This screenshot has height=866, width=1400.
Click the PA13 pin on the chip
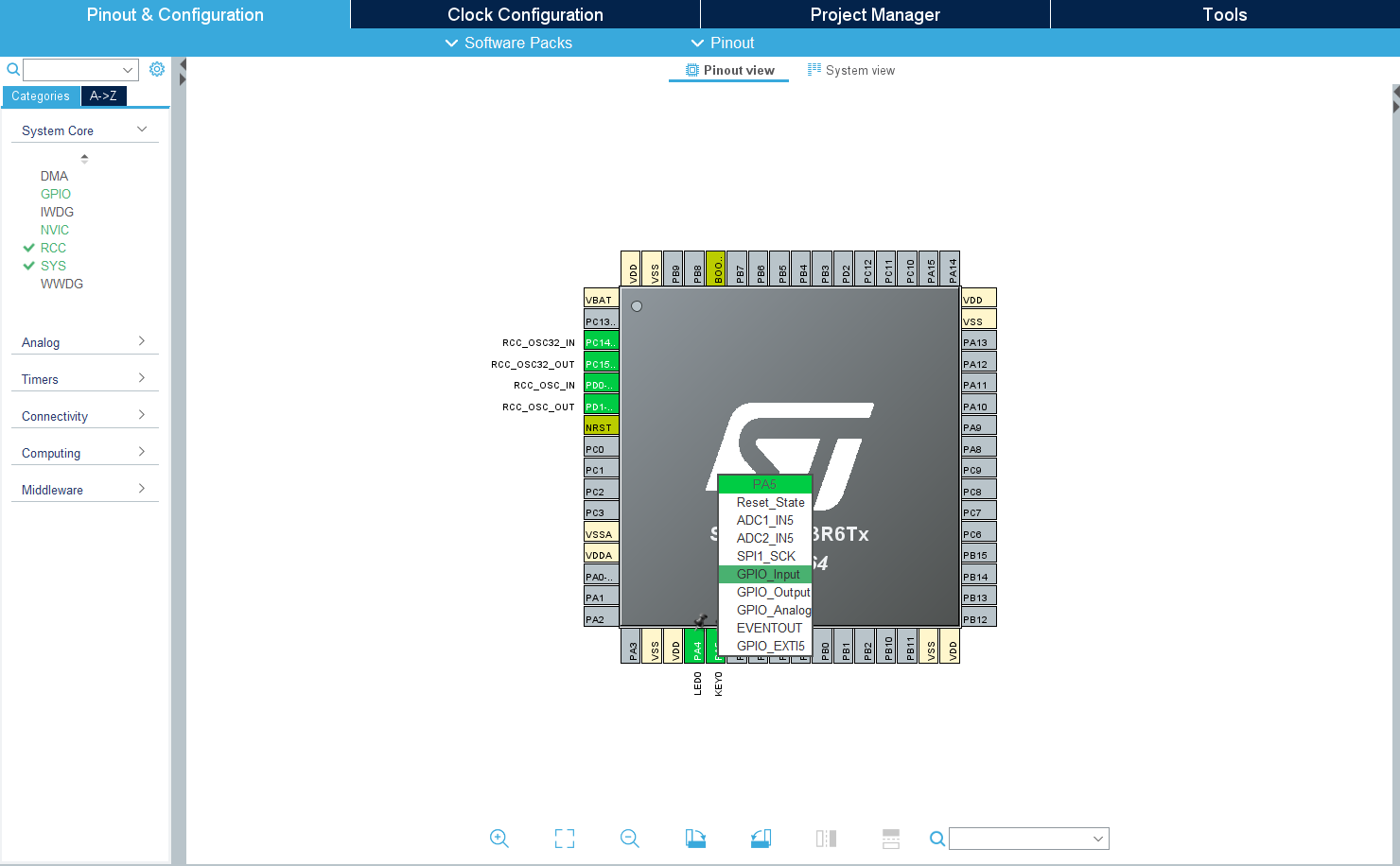979,341
